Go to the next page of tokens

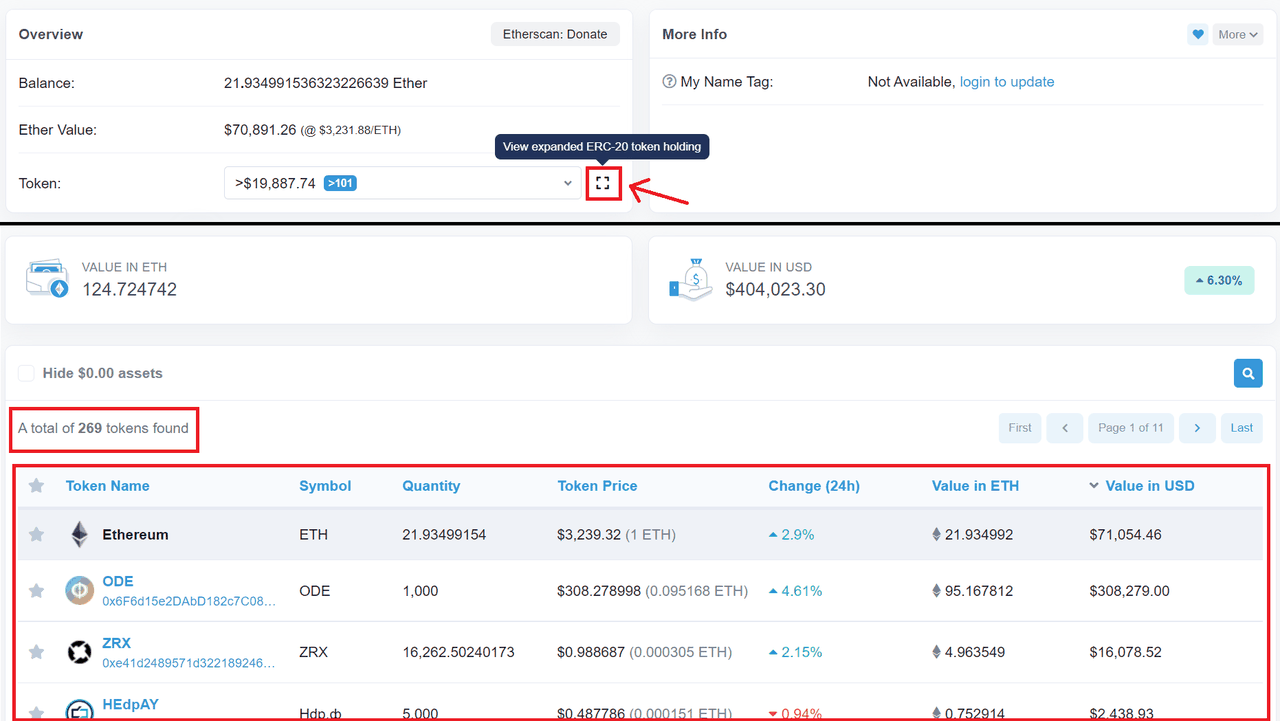tap(1197, 427)
